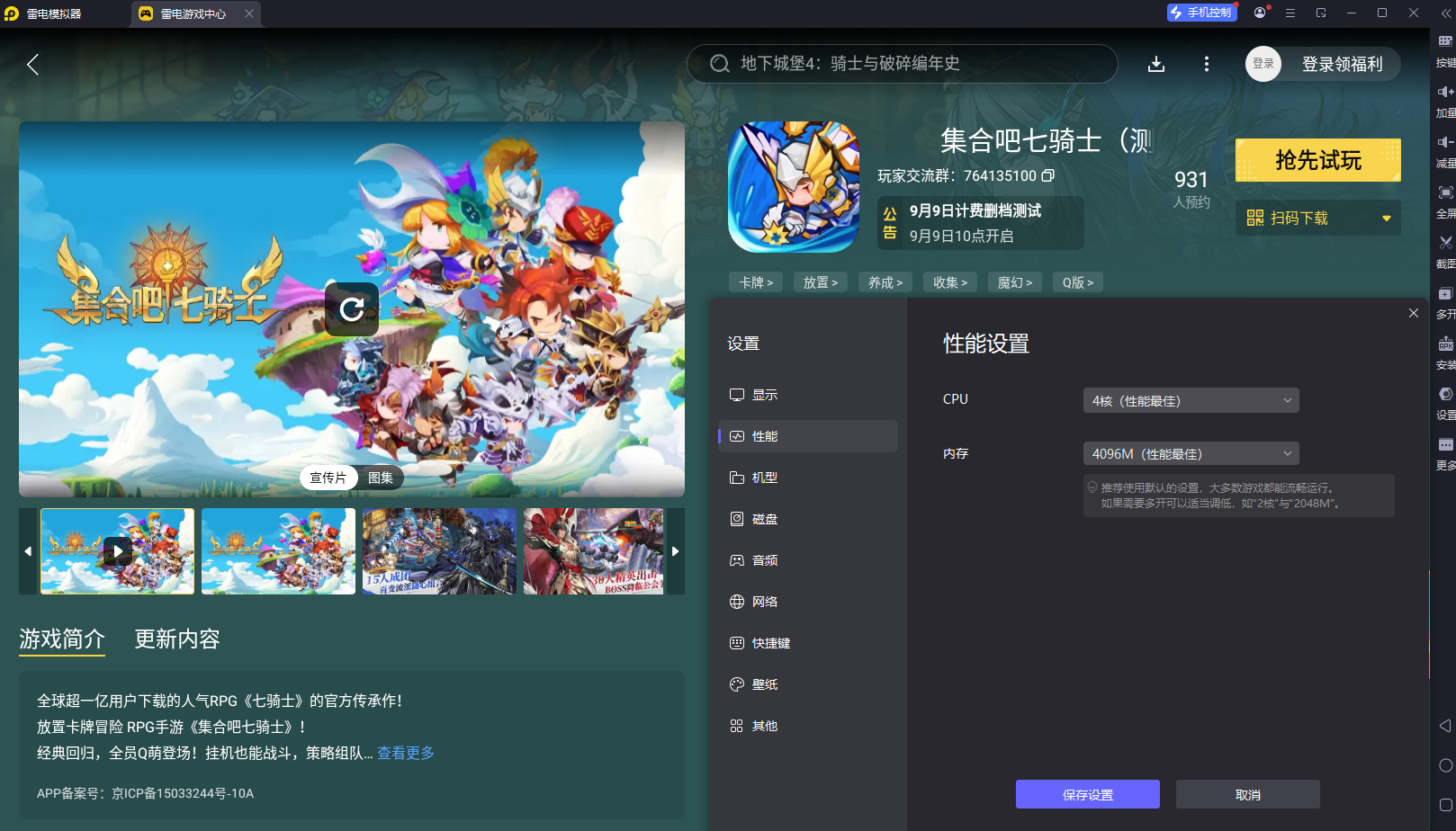This screenshot has height=831, width=1456.
Task: Open 壁纸 settings section
Action: (x=808, y=684)
